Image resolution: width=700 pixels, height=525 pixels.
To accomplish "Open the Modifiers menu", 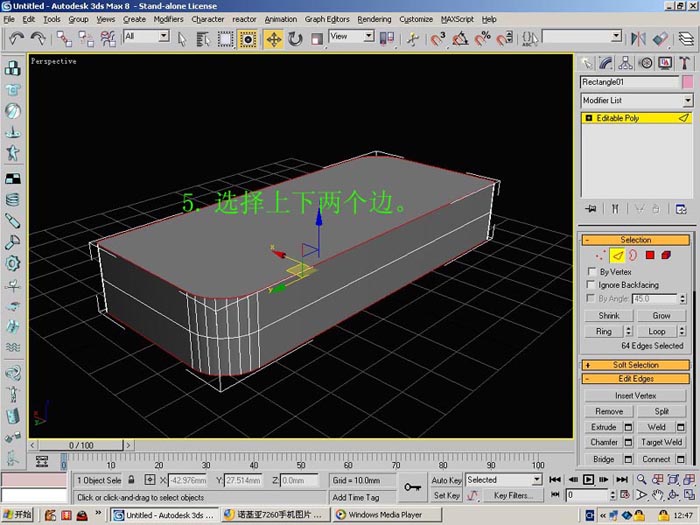I will (x=168, y=19).
